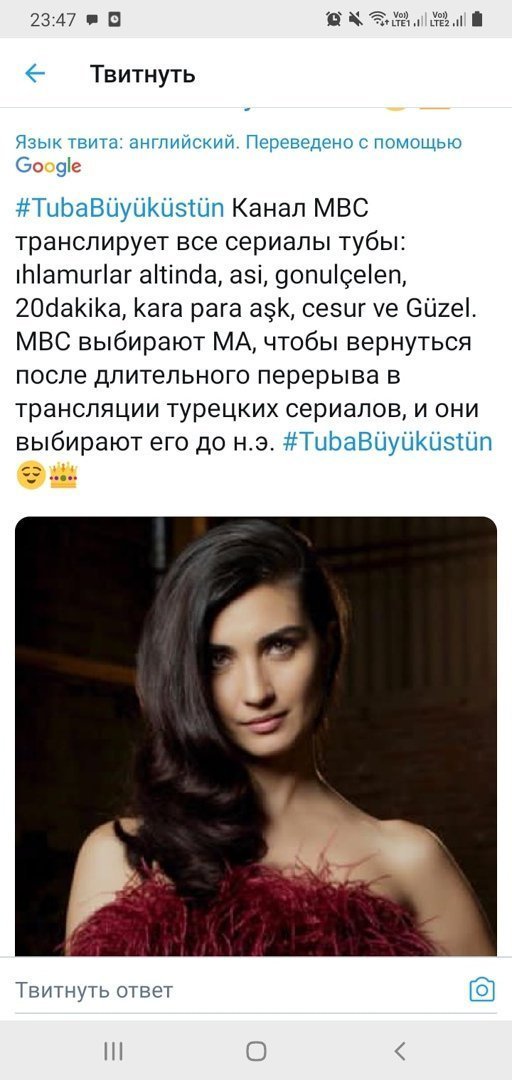Tap Android recent apps button
The width and height of the screenshot is (512, 1080).
click(x=113, y=1050)
